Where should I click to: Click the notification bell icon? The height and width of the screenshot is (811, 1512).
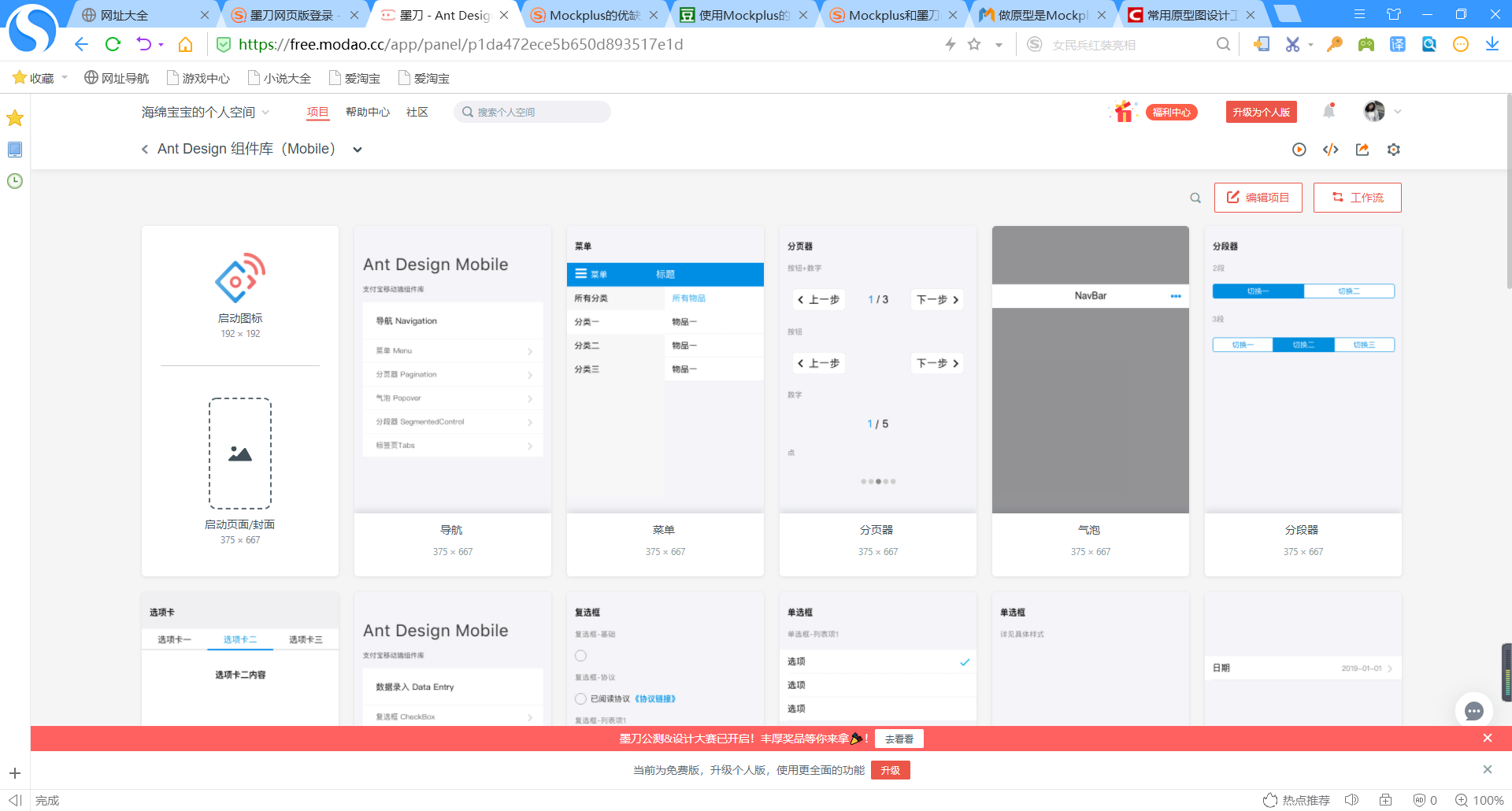point(1329,111)
